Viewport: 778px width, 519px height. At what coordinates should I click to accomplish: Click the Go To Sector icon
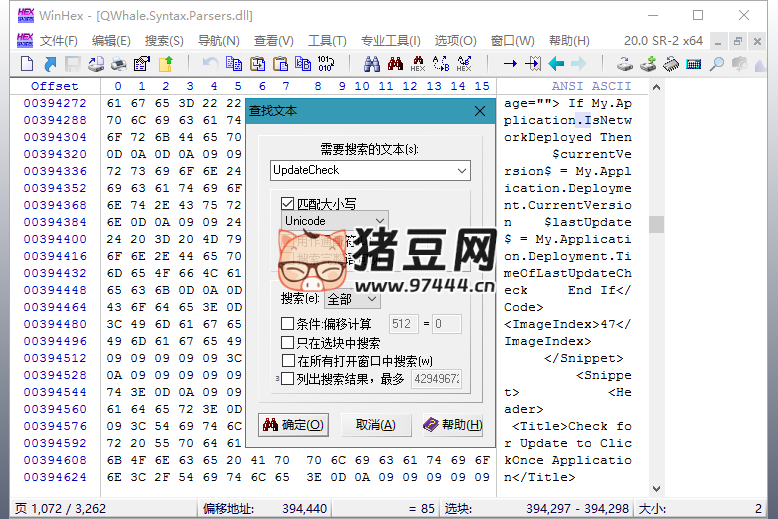(x=533, y=64)
